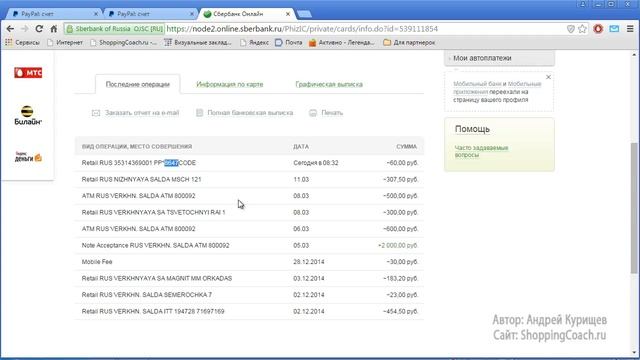Screen dimensions: 640x360
Task: Switch to the second PayPal: счет tab
Action: pyautogui.click(x=150, y=14)
